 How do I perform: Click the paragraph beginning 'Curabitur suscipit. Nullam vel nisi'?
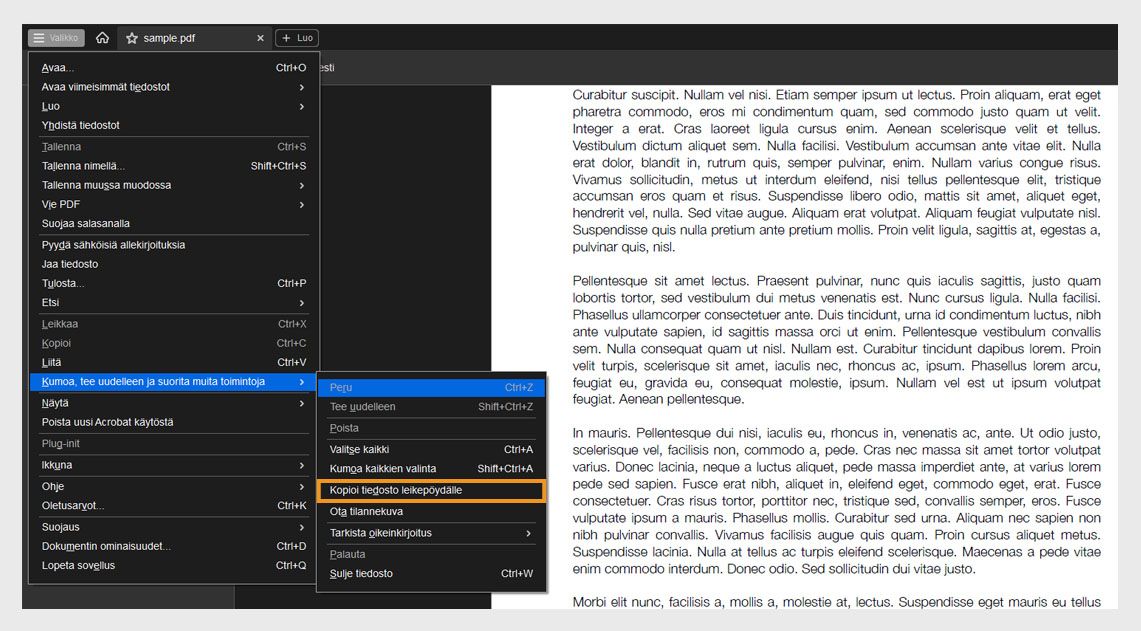(x=836, y=171)
